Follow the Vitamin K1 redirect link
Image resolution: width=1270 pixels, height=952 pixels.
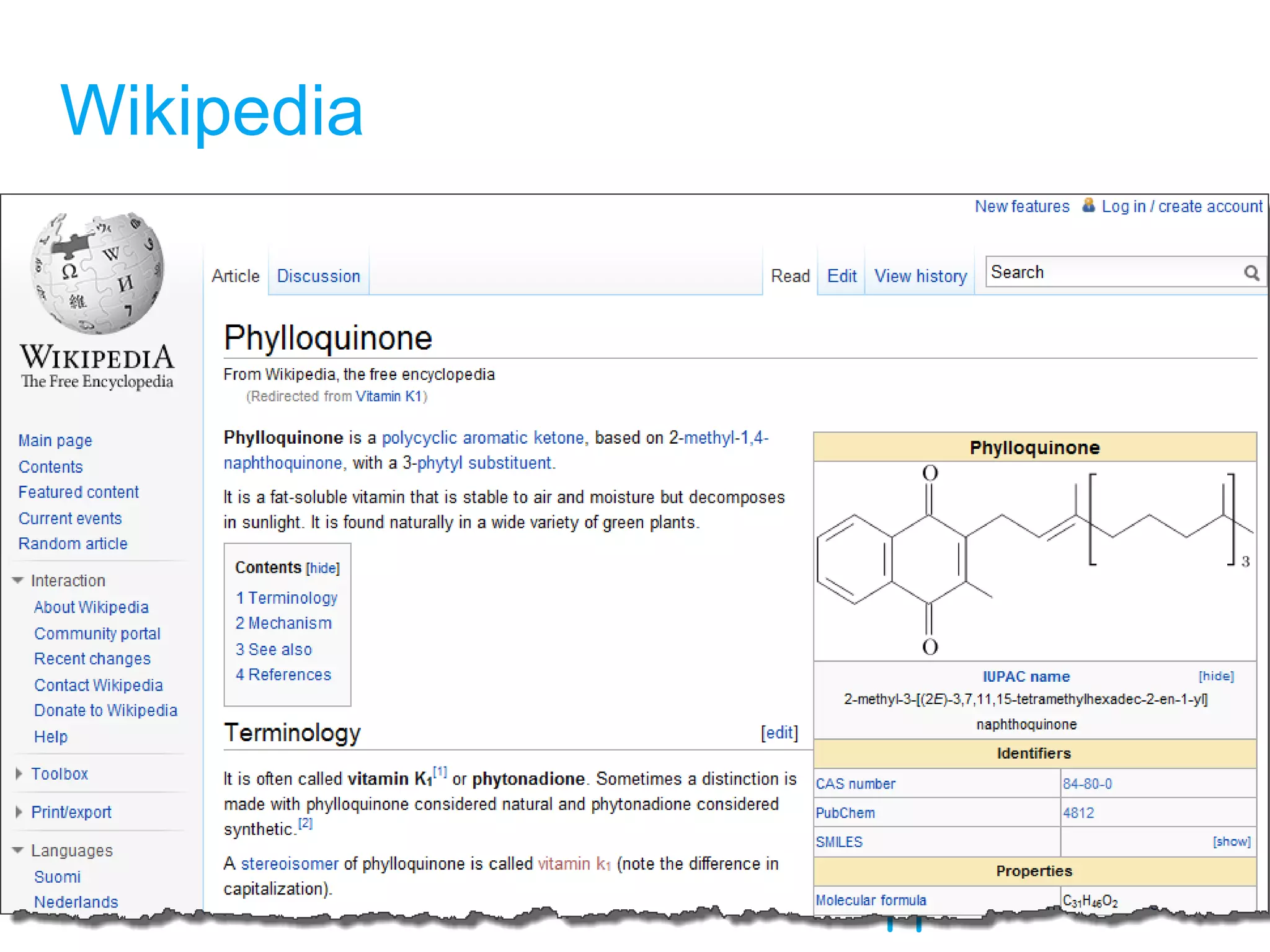[389, 397]
